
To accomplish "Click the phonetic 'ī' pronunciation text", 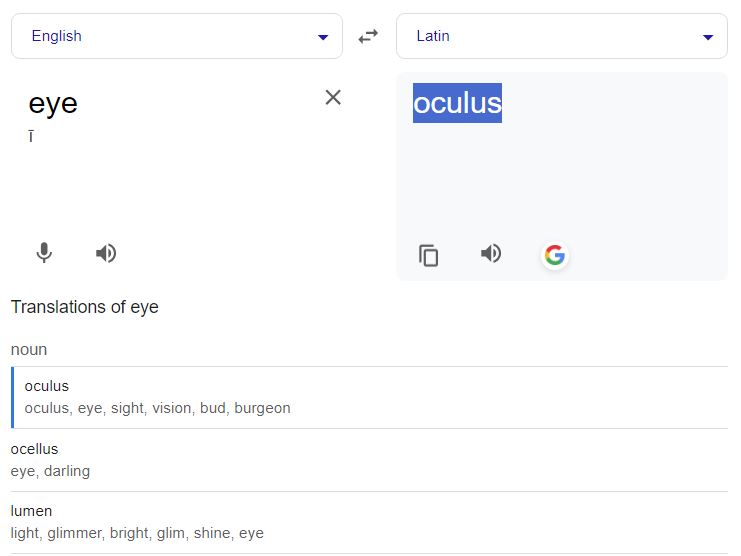I will tap(31, 136).
